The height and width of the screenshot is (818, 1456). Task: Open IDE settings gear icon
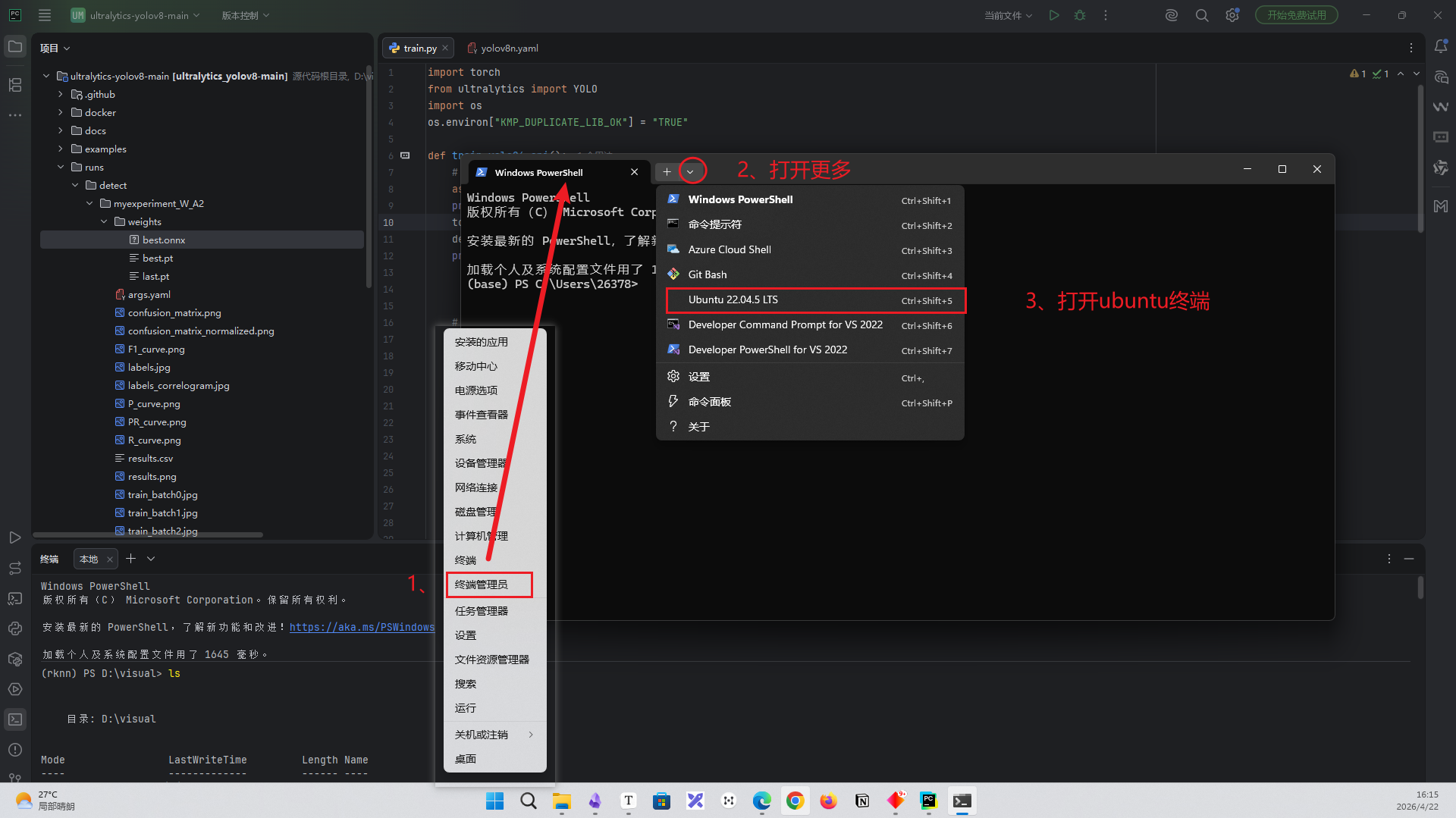tap(1232, 15)
